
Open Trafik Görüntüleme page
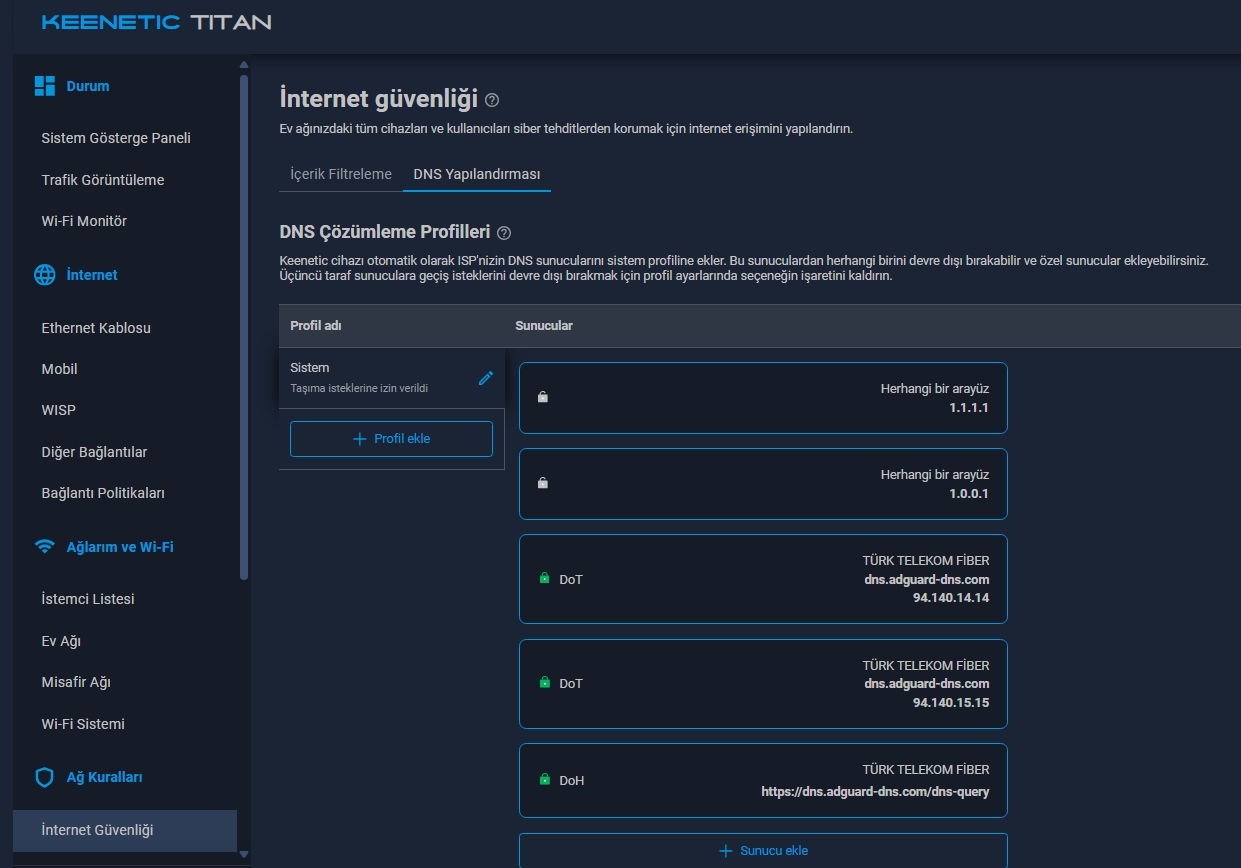tap(103, 180)
